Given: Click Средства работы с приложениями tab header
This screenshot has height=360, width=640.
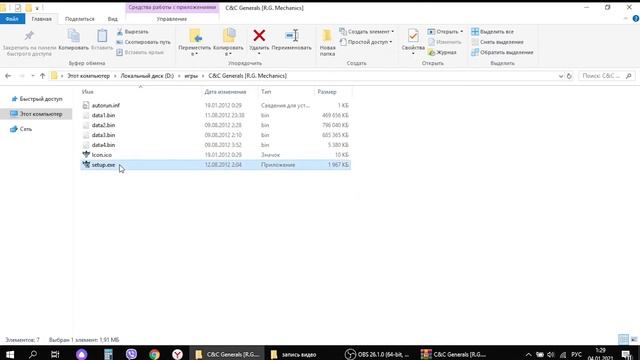Looking at the screenshot, I should pos(172,7).
